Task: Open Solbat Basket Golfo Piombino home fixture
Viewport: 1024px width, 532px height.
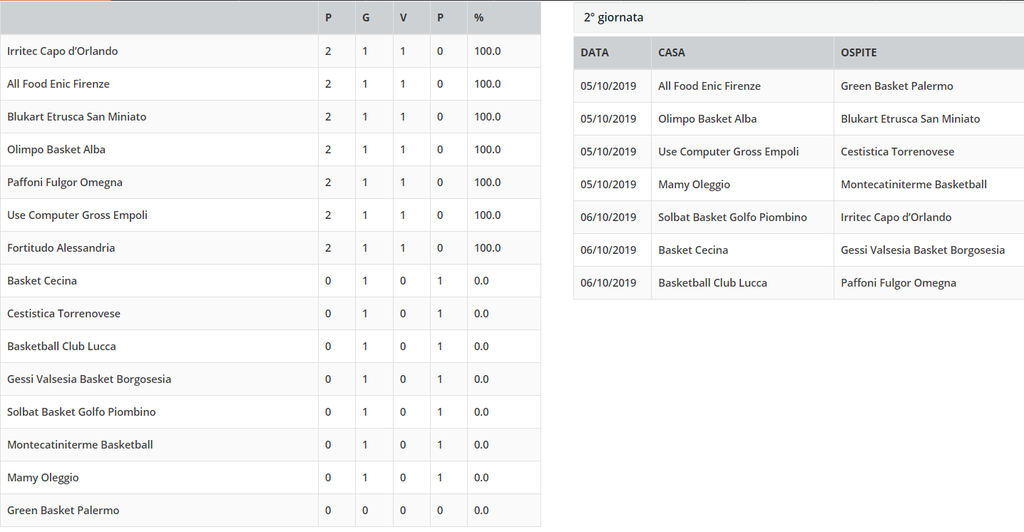Action: pyautogui.click(x=732, y=217)
